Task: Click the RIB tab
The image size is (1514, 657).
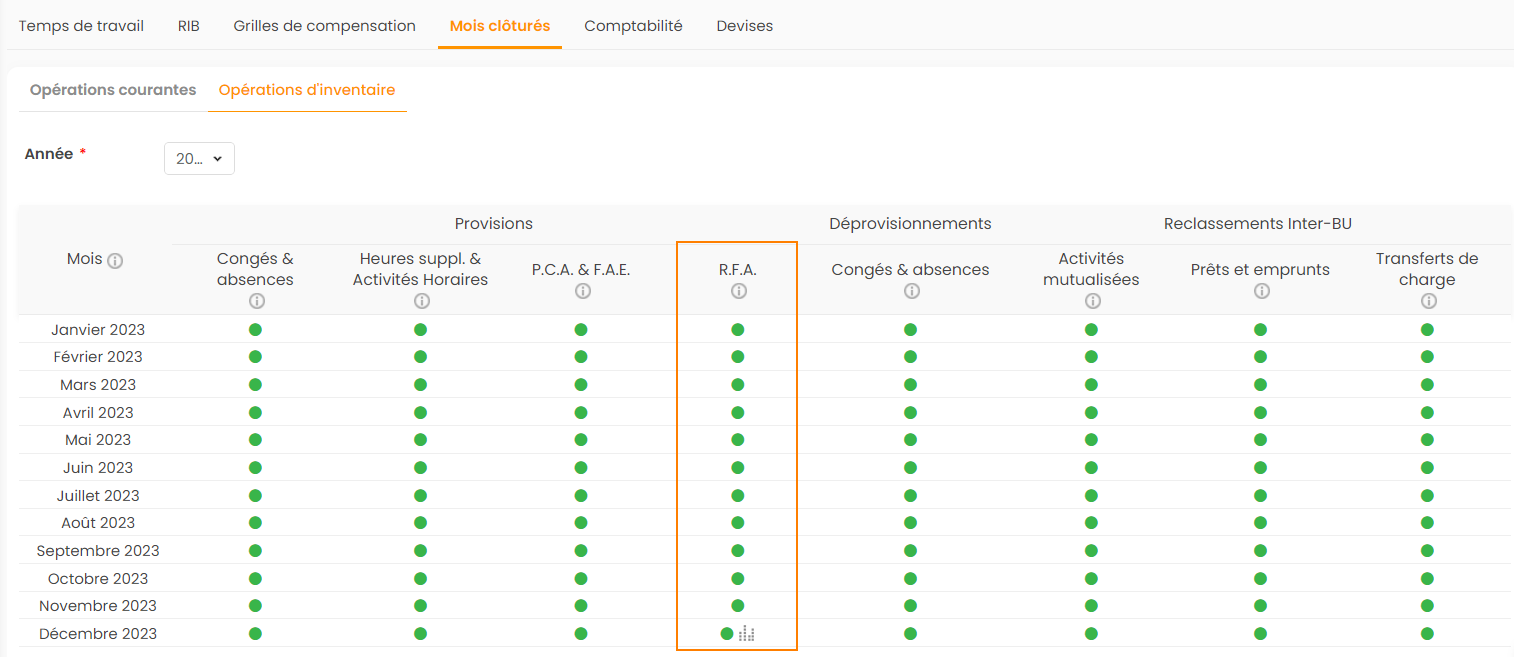Action: coord(189,26)
